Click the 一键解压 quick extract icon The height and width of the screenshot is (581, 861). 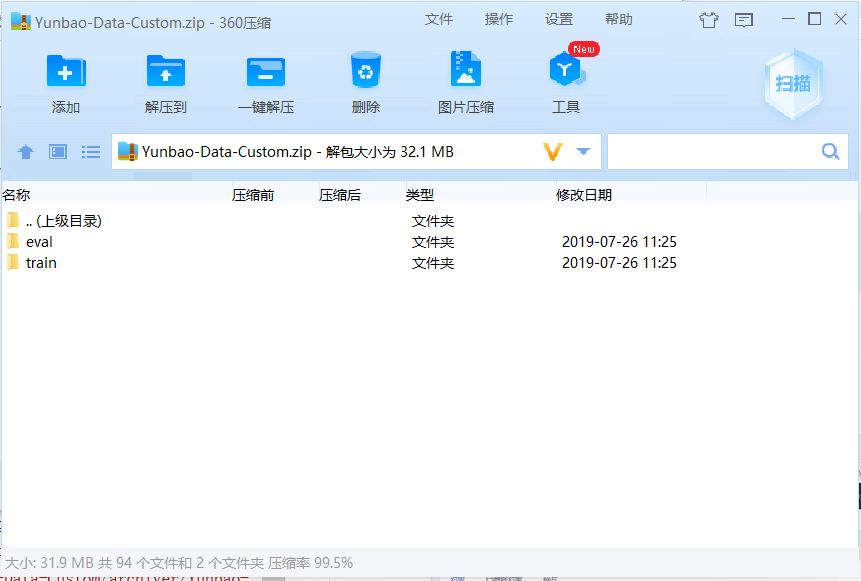point(266,78)
